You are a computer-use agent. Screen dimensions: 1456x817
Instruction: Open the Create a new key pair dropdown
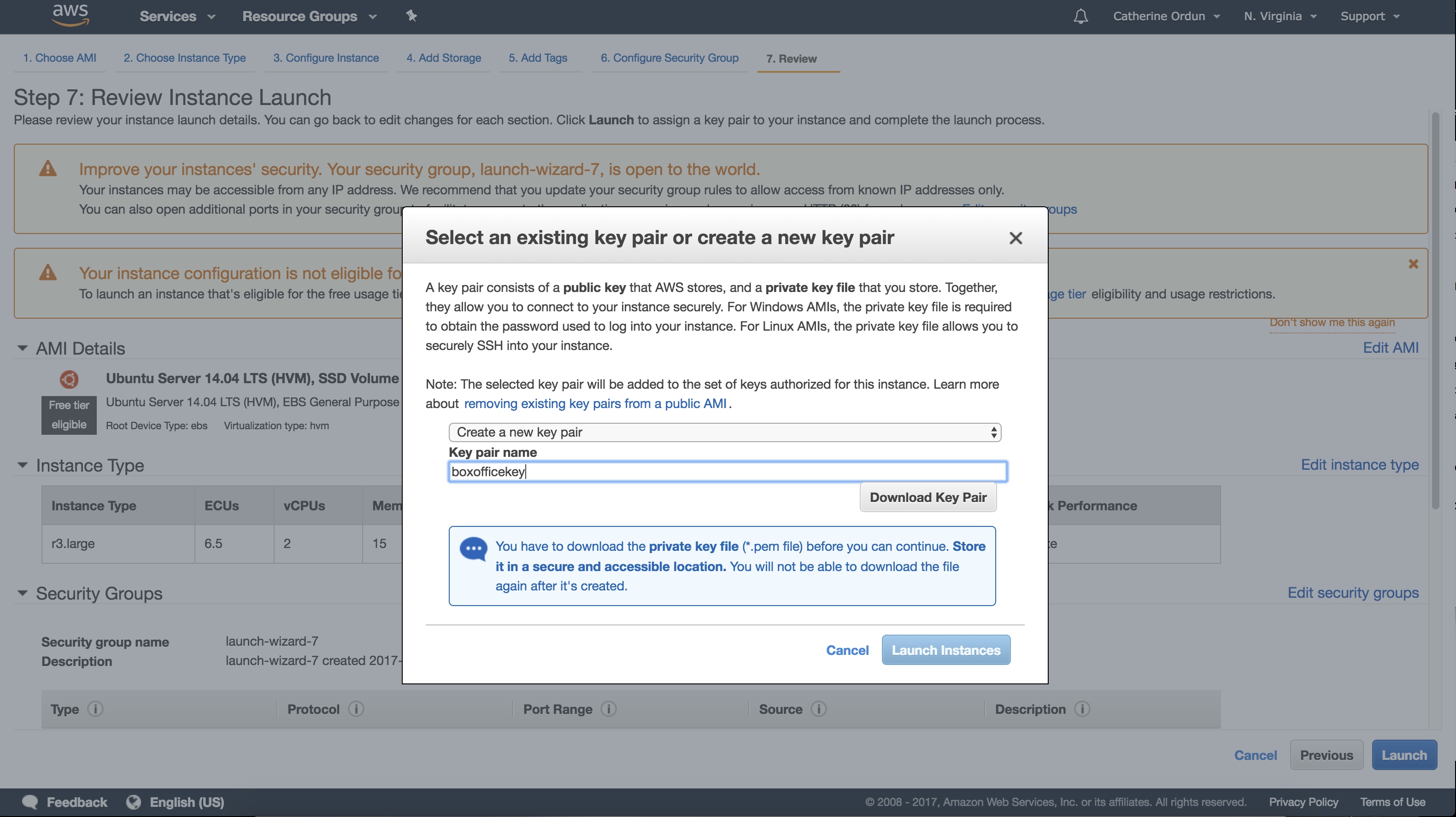click(x=725, y=432)
